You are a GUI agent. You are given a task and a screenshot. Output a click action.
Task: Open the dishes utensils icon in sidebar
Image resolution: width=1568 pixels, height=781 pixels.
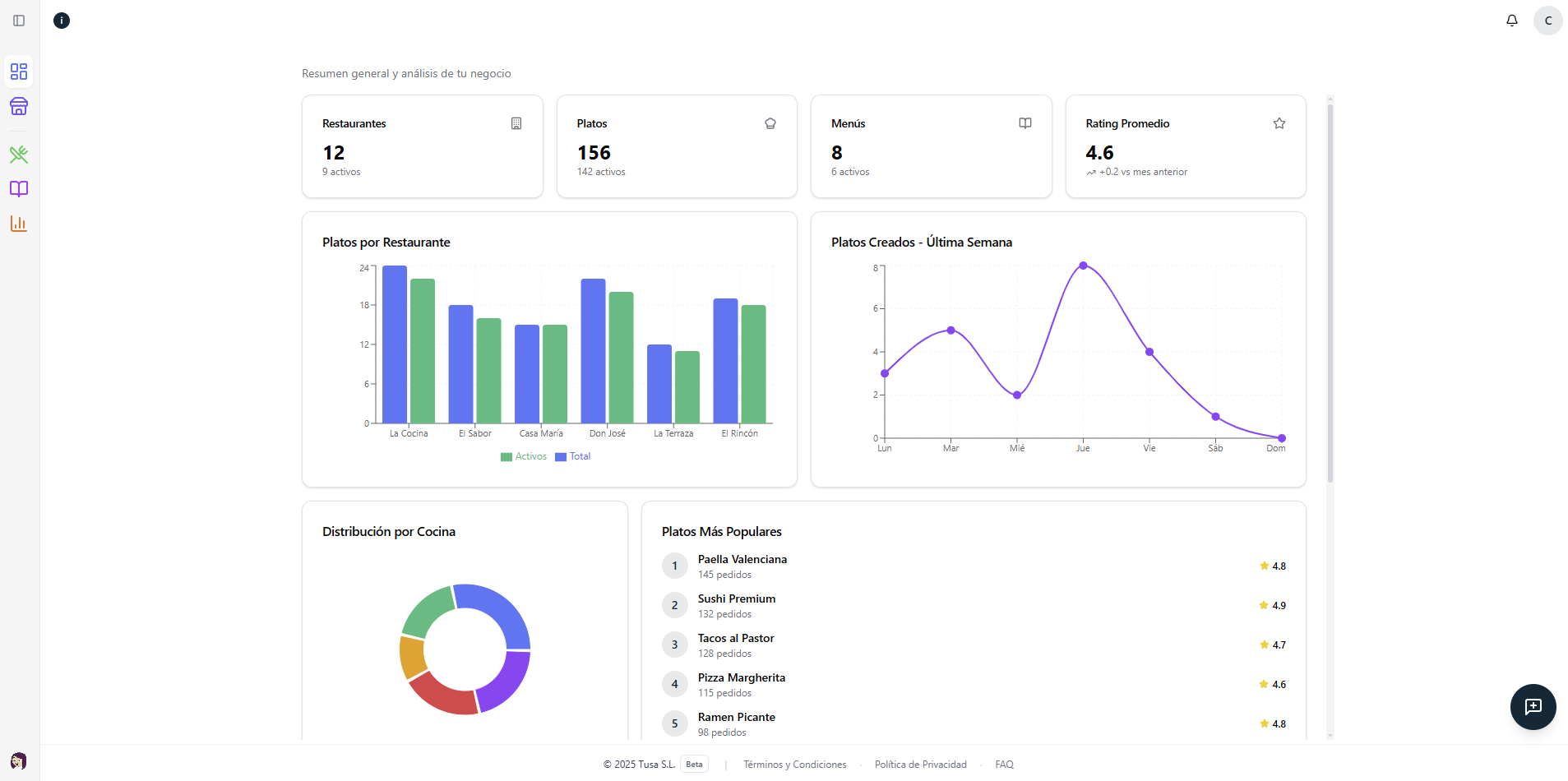19,155
